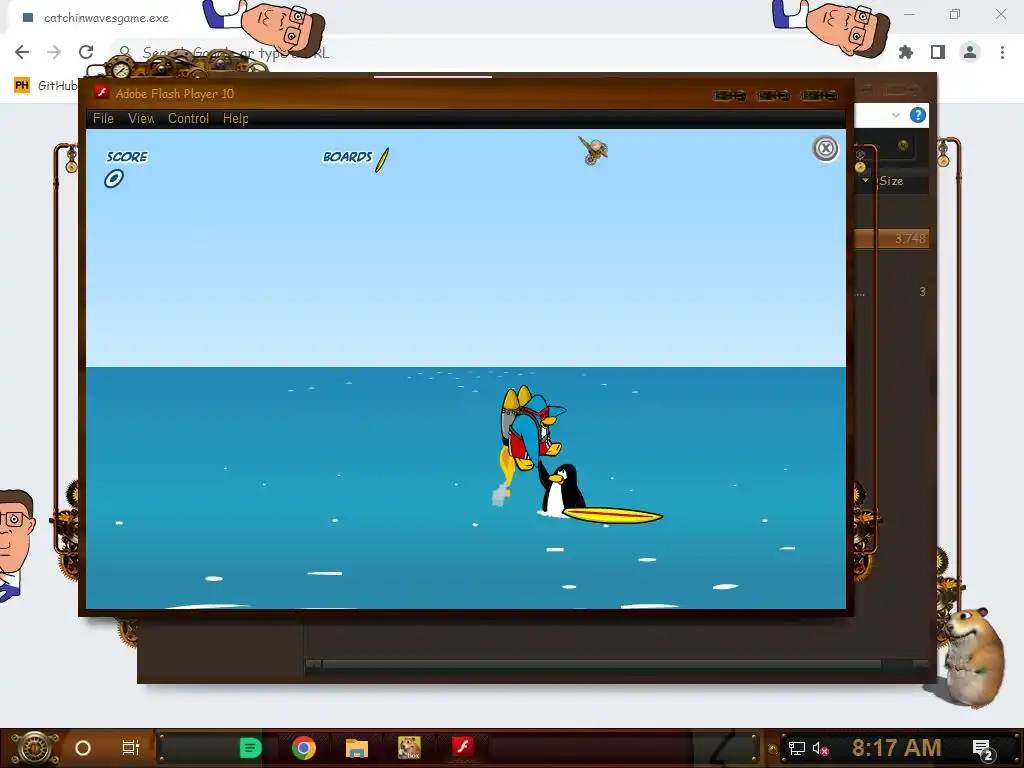Close the Adobe Flash Player window
This screenshot has width=1024, height=768.
pos(819,95)
